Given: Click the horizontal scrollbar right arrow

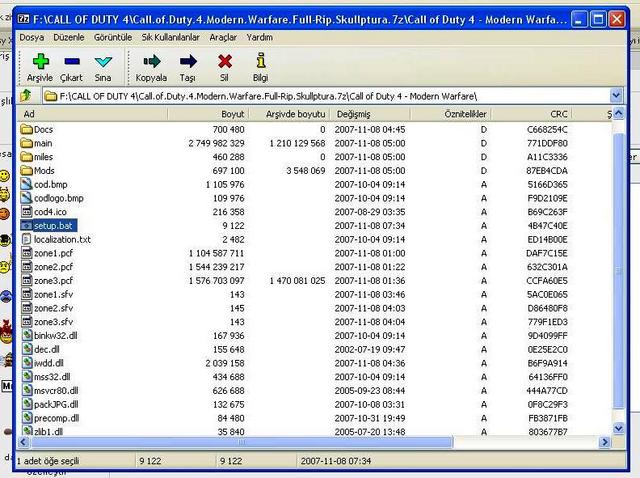Looking at the screenshot, I should [x=605, y=442].
